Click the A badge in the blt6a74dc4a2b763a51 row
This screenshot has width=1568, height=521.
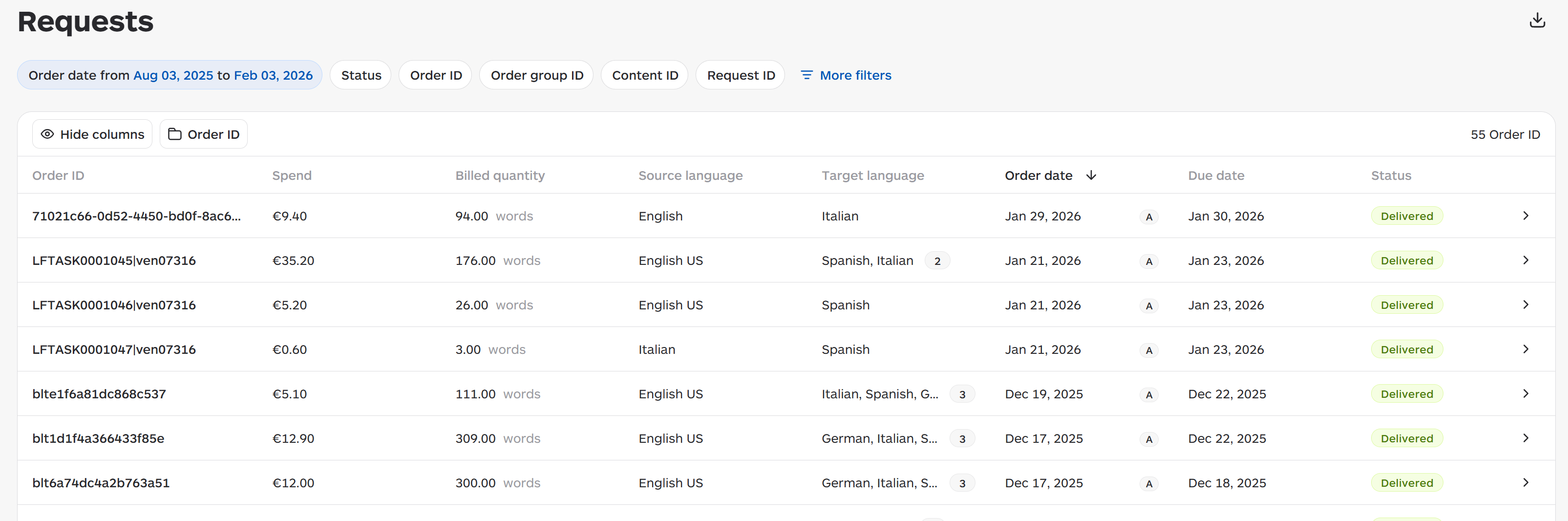tap(1148, 484)
